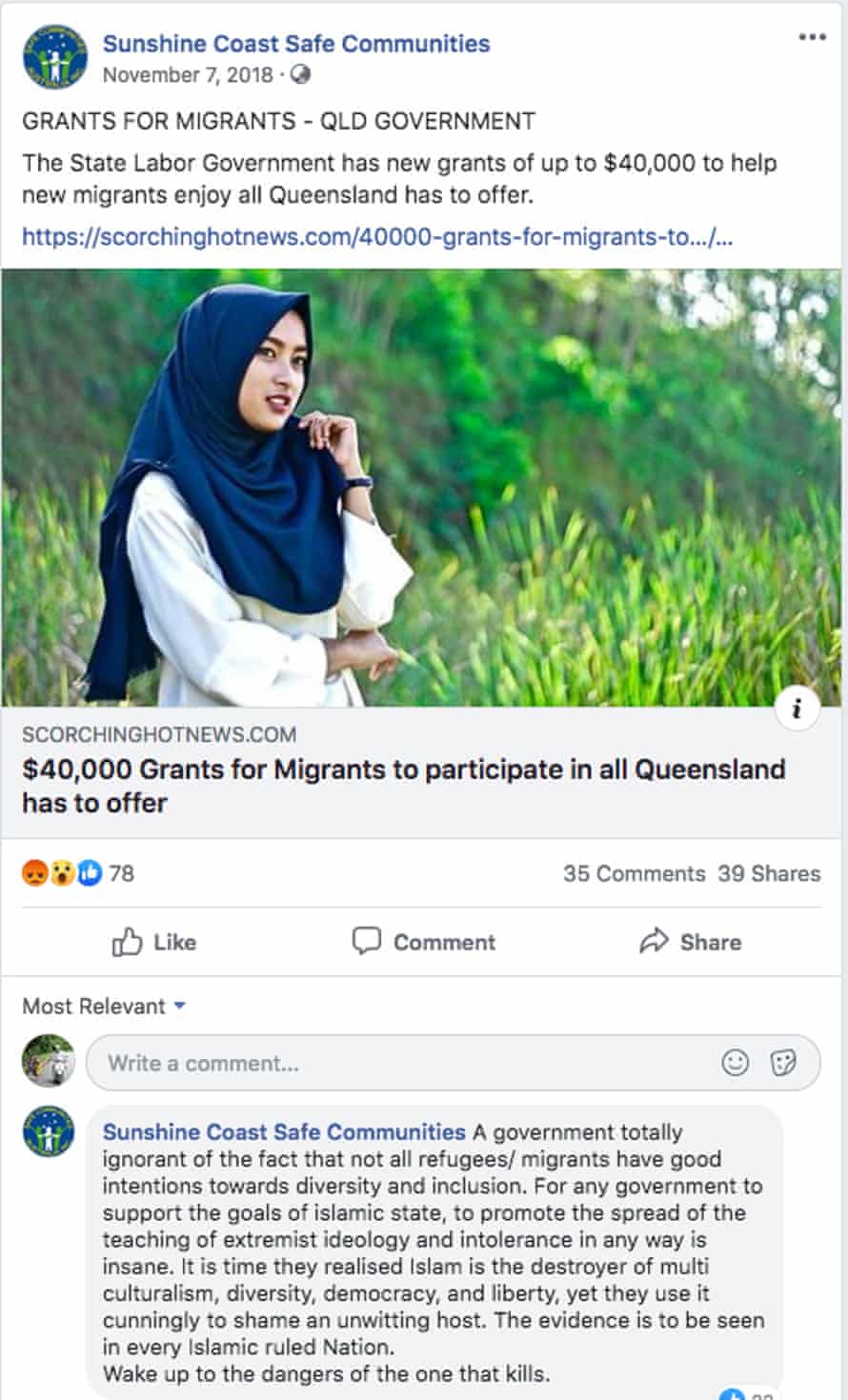Click the Sunshine Coast Safe Communities profile avatar

pyautogui.click(x=55, y=57)
